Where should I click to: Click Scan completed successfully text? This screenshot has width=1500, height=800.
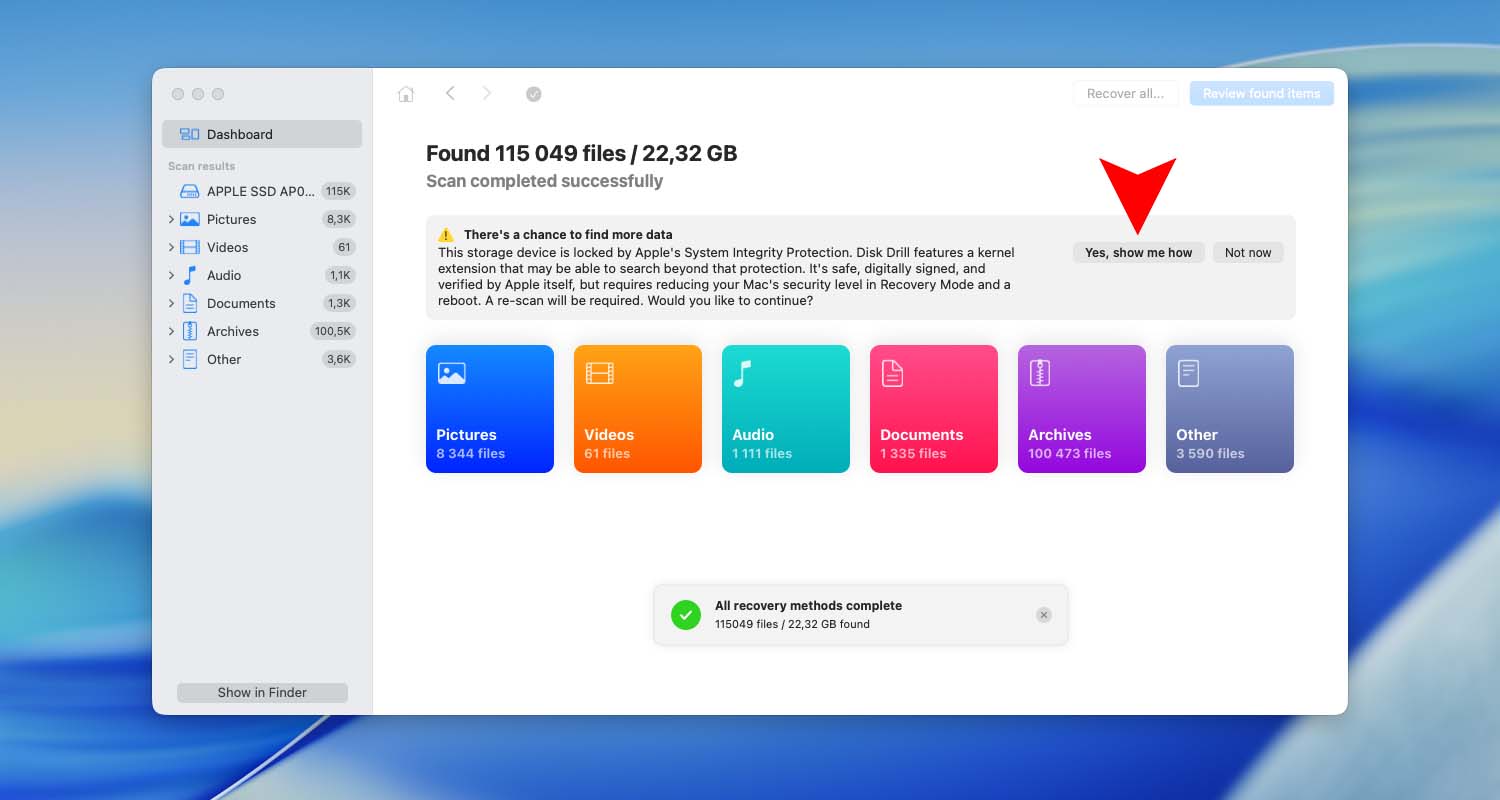(544, 181)
